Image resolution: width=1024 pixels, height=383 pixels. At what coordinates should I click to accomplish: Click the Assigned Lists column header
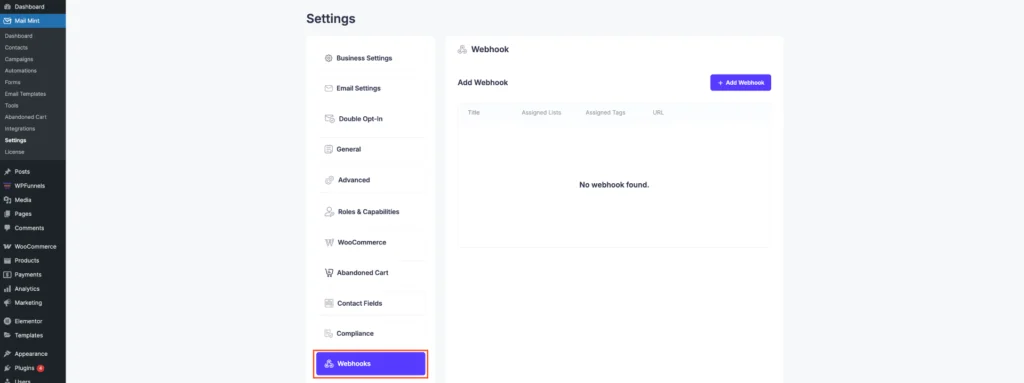click(x=541, y=112)
